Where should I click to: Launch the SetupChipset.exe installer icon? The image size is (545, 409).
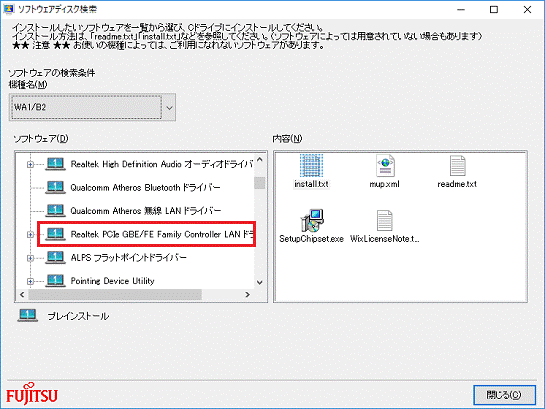312,221
